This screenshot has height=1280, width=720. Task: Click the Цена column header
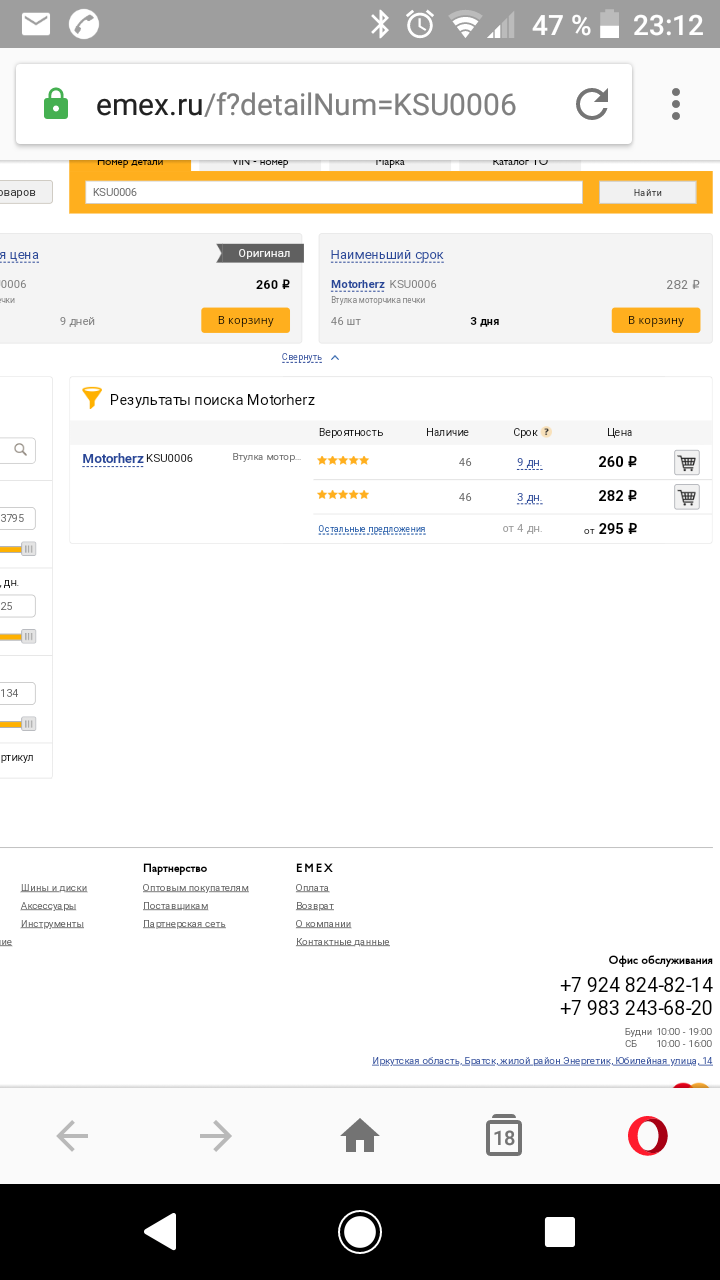click(x=620, y=433)
